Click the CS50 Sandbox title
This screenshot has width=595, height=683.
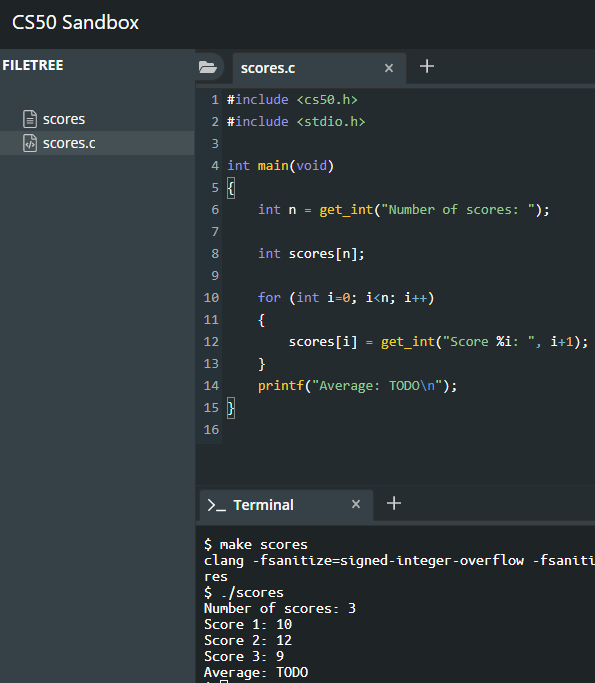coord(75,22)
